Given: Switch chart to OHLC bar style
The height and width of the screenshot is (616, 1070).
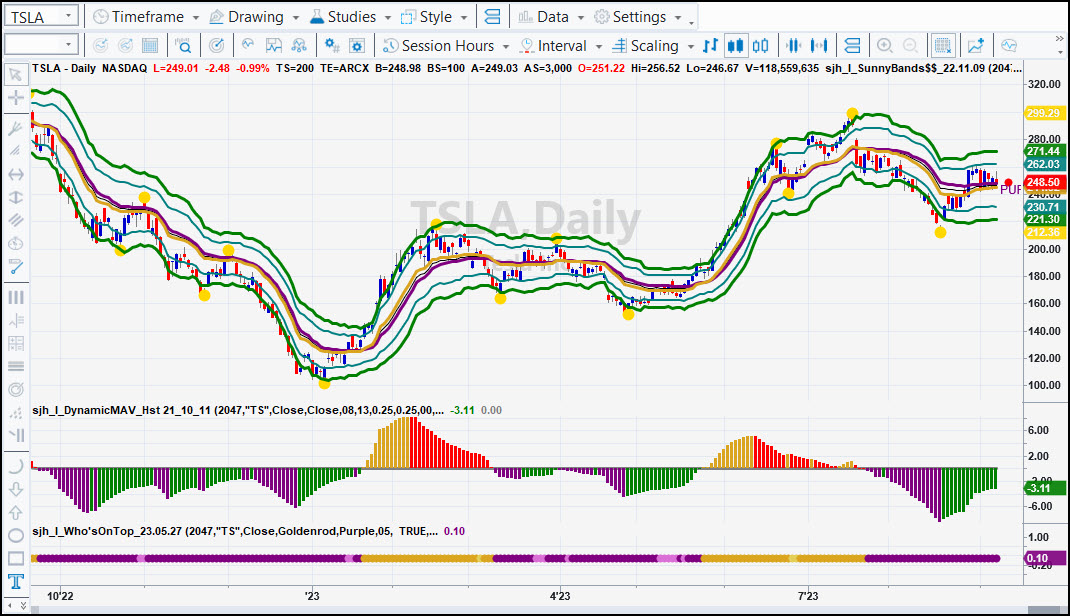Looking at the screenshot, I should point(710,46).
